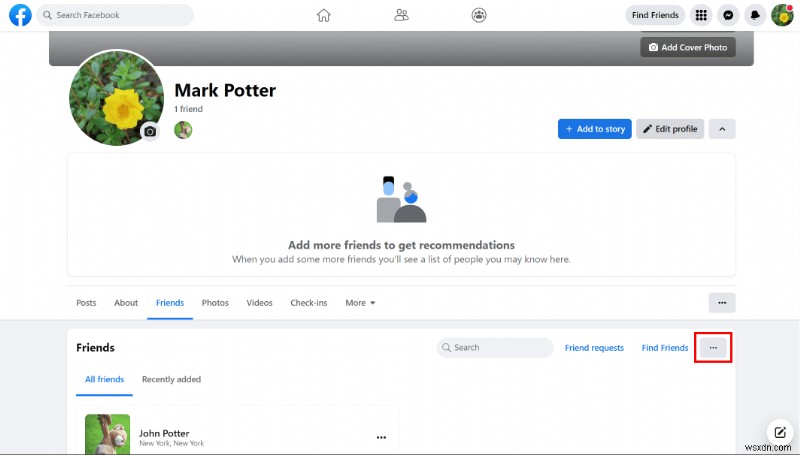The width and height of the screenshot is (800, 455).
Task: Switch to the Videos tab
Action: 259,303
